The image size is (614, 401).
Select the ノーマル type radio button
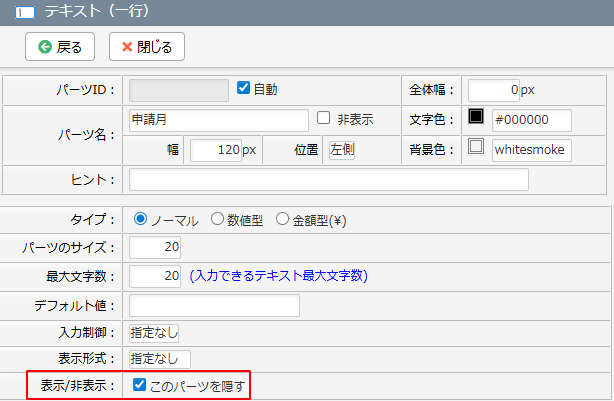point(140,219)
